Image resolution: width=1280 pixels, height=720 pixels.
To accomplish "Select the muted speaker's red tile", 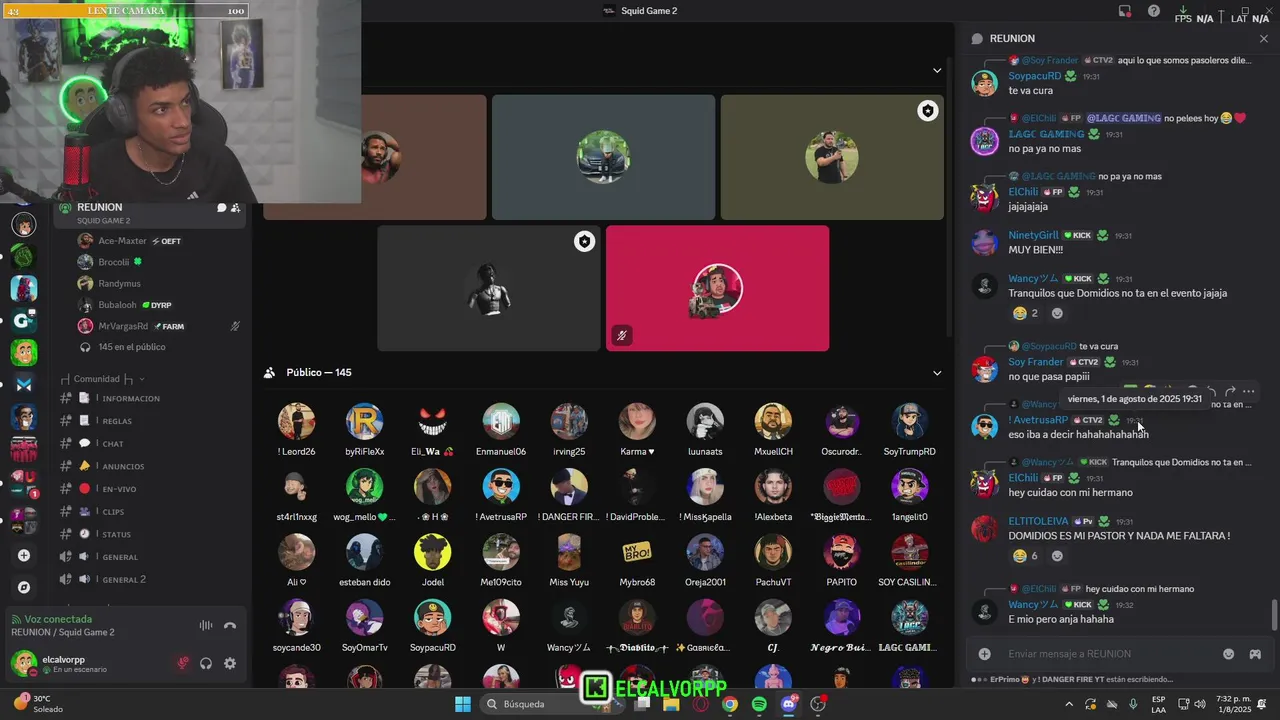I will point(717,288).
